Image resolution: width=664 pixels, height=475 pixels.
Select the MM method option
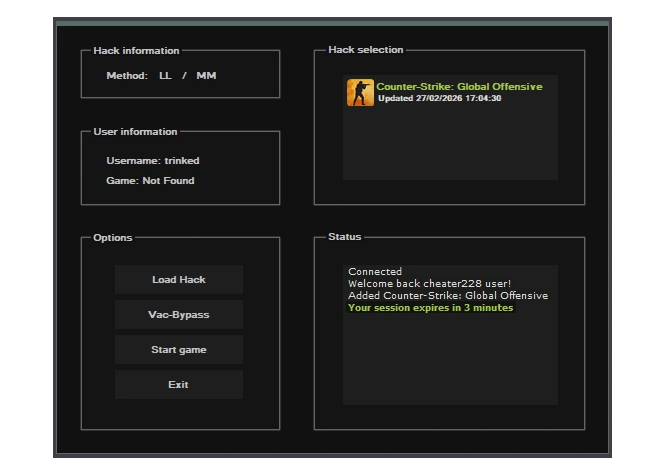pyautogui.click(x=206, y=76)
